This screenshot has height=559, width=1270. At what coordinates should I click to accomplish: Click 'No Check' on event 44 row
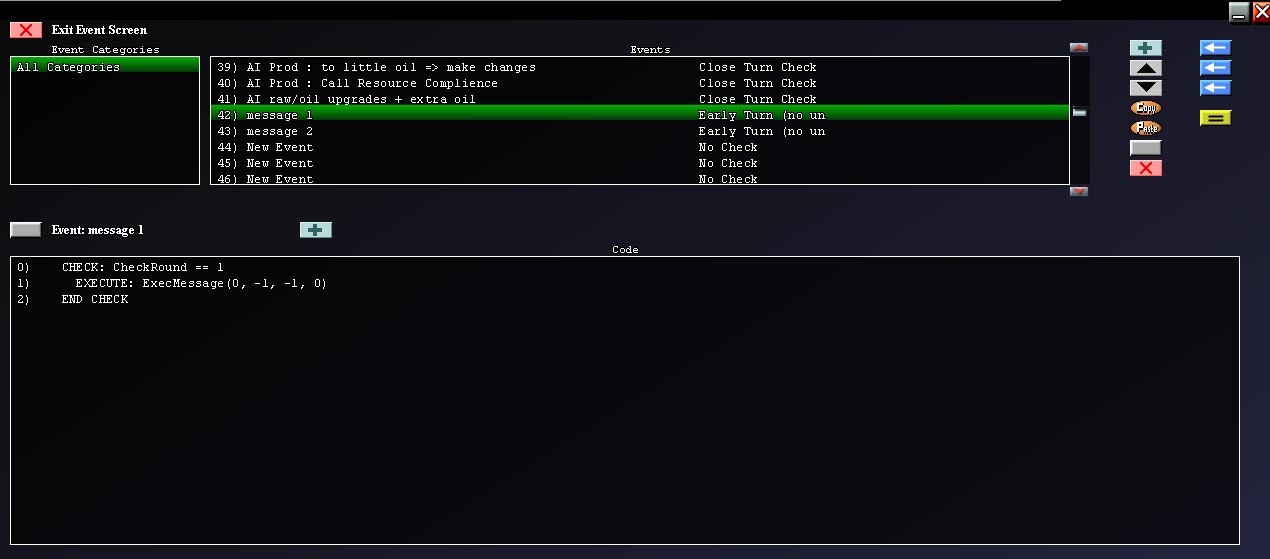click(728, 147)
